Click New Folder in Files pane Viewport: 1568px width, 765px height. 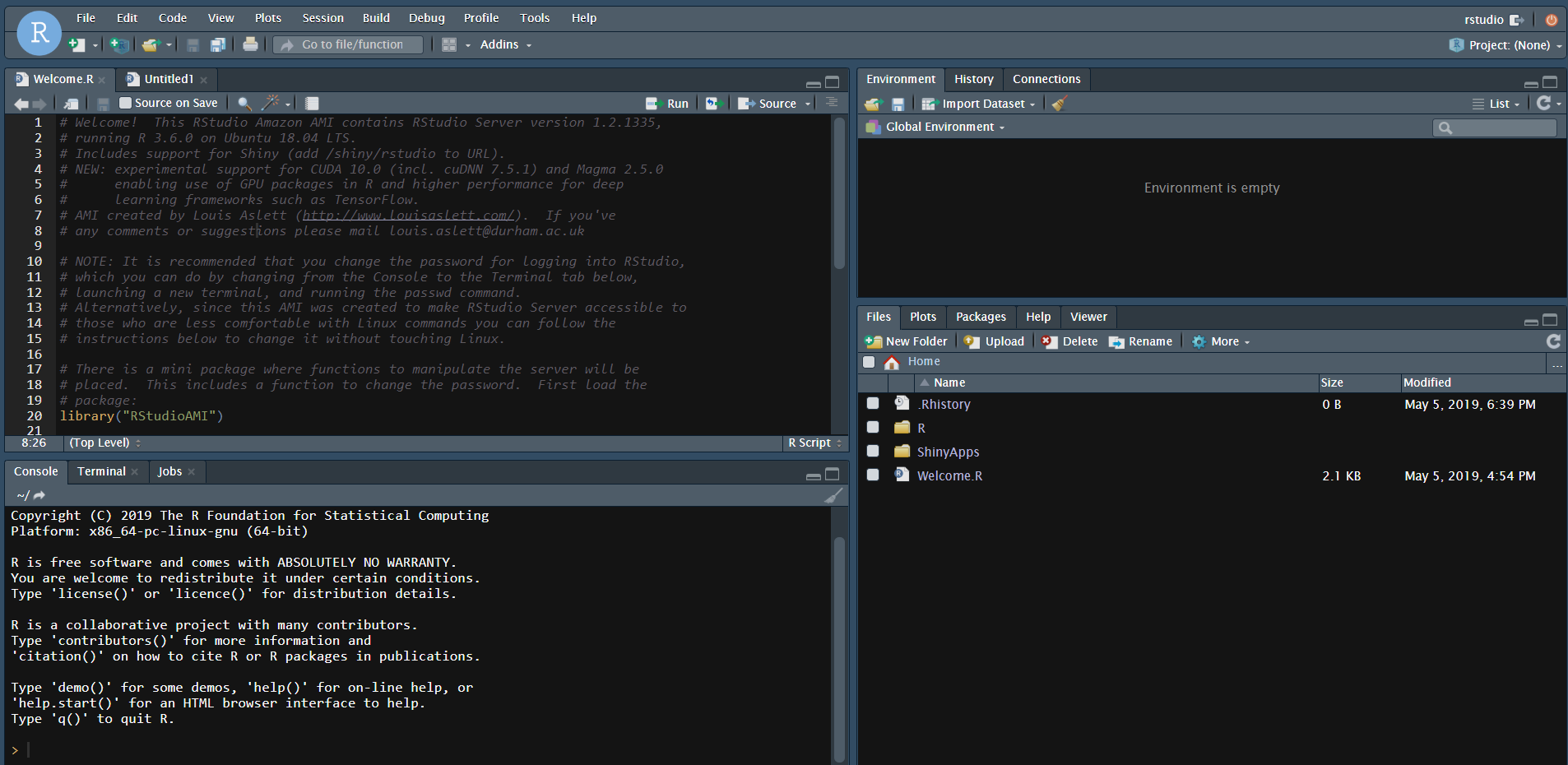[x=906, y=341]
